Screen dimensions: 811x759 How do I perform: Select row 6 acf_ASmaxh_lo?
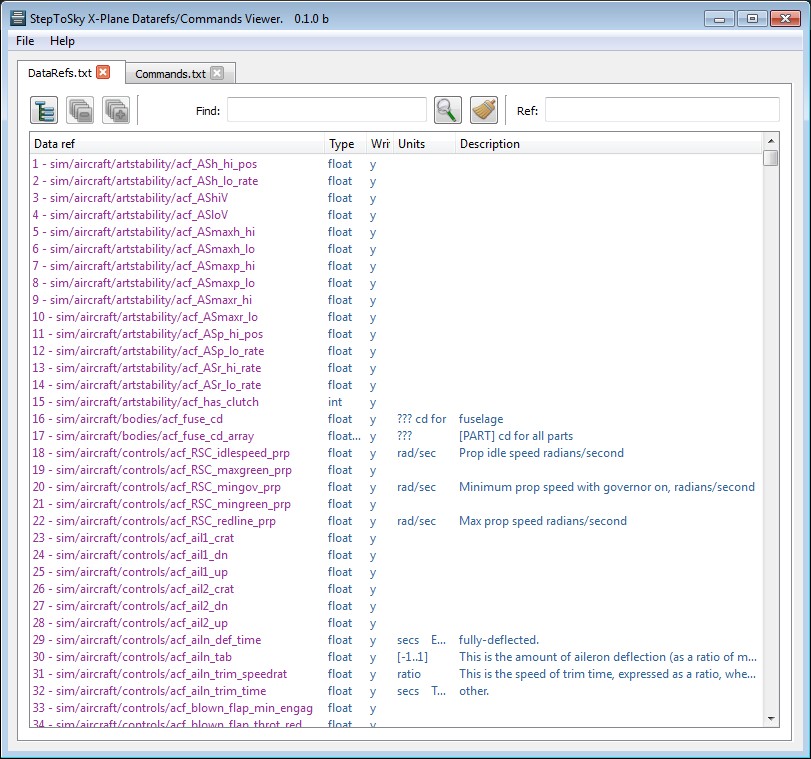click(x=396, y=249)
